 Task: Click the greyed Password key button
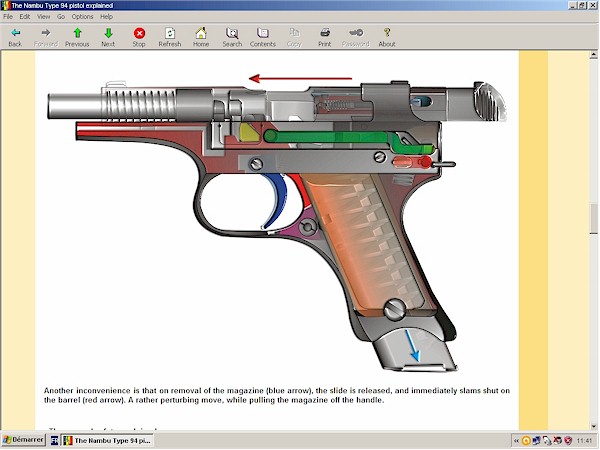point(356,37)
